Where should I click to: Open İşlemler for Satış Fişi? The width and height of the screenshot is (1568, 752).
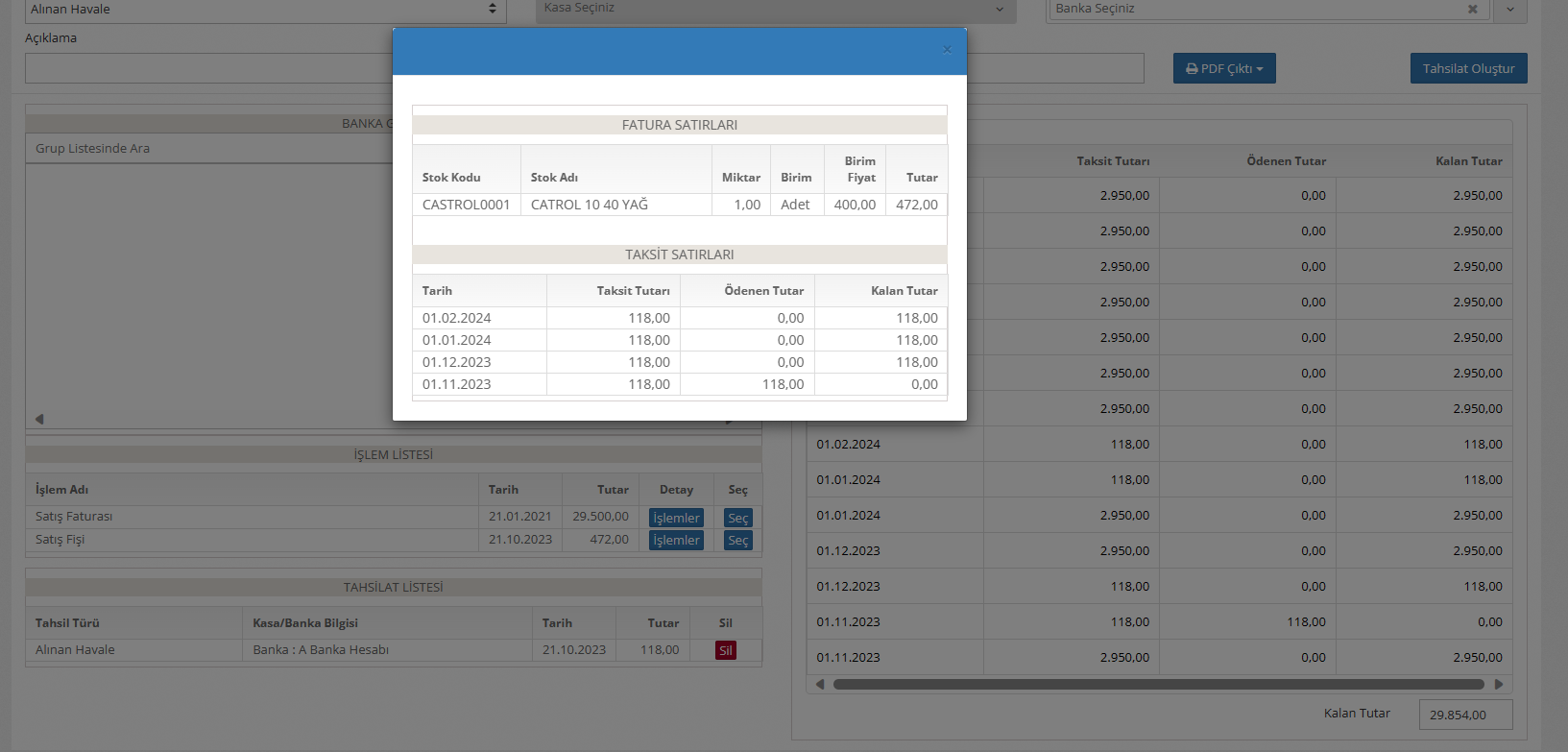pyautogui.click(x=676, y=540)
